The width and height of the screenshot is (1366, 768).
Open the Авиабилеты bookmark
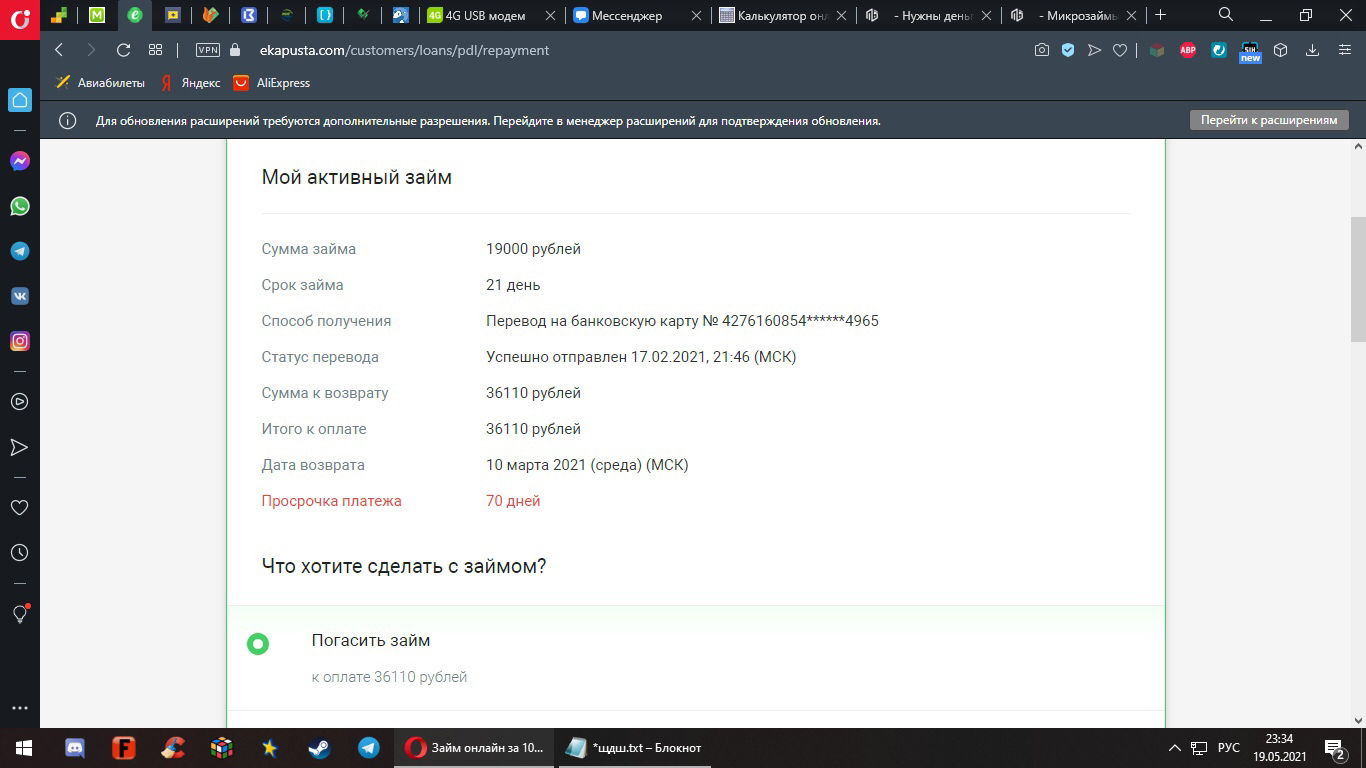(x=100, y=83)
